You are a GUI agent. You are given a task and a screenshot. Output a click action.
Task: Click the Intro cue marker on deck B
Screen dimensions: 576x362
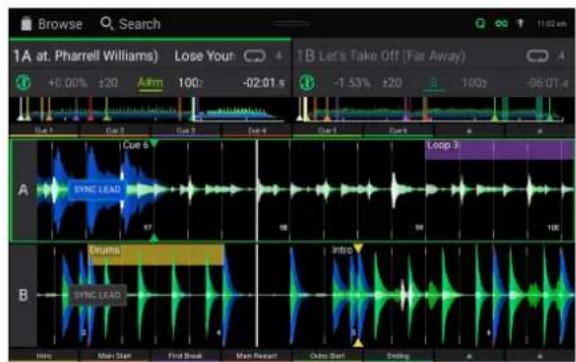point(347,250)
